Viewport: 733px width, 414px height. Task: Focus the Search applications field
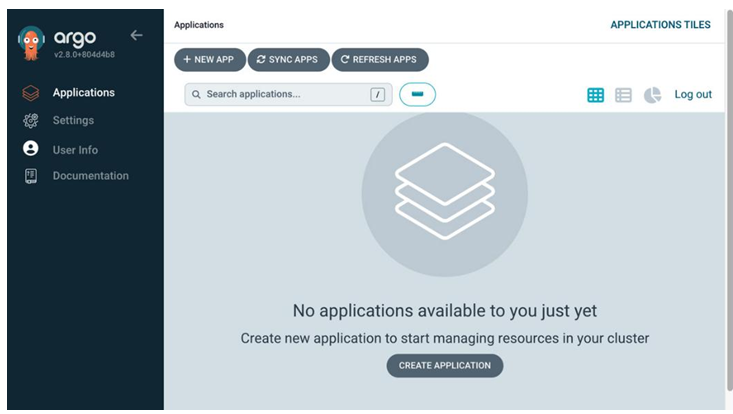288,94
